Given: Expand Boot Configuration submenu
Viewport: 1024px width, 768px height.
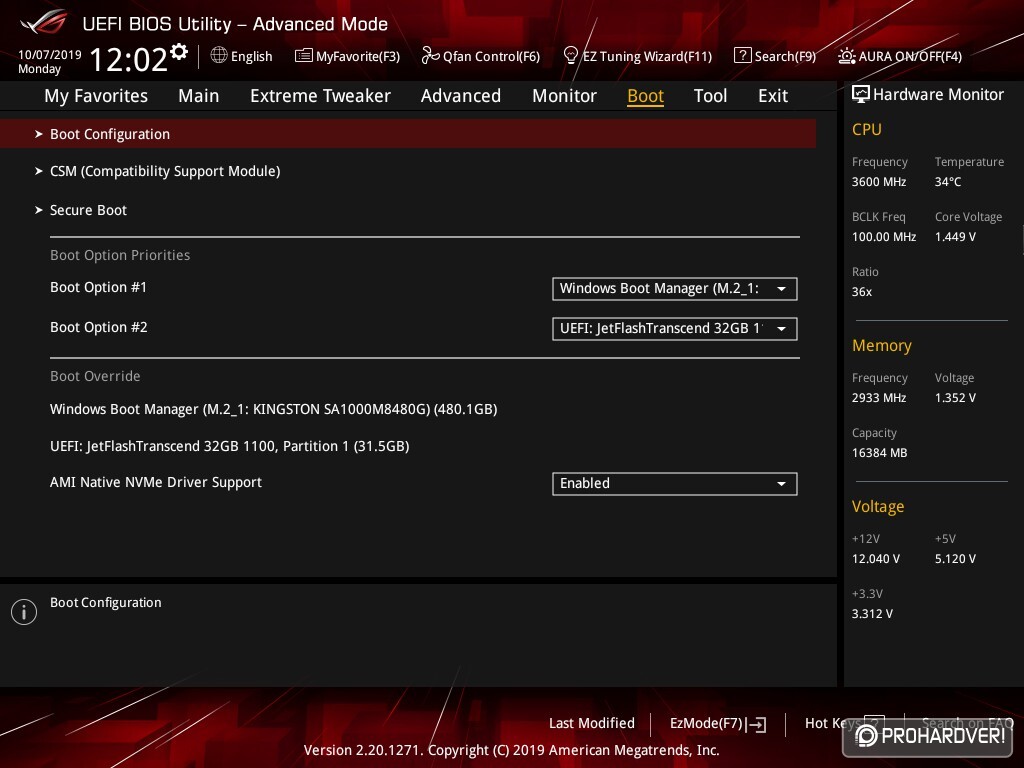Looking at the screenshot, I should (408, 134).
